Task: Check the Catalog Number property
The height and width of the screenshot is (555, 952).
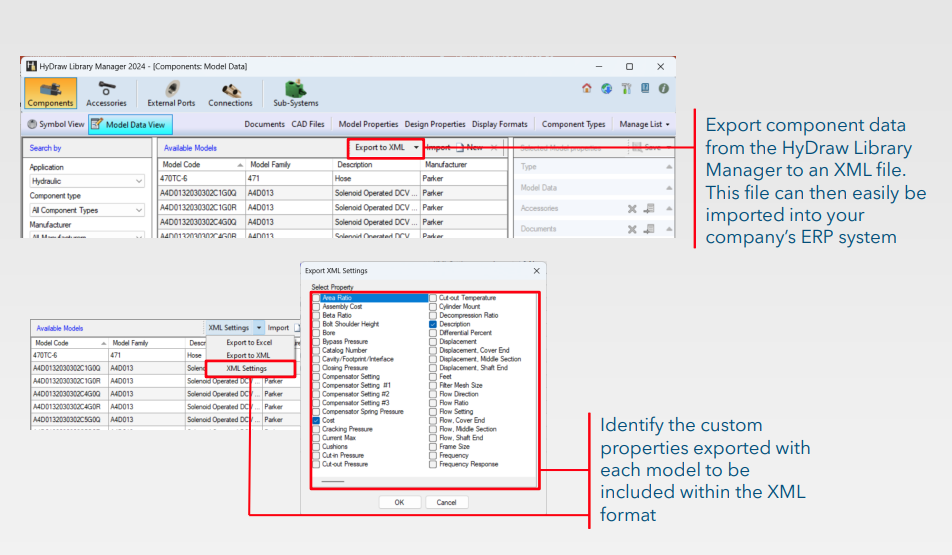Action: pyautogui.click(x=316, y=350)
